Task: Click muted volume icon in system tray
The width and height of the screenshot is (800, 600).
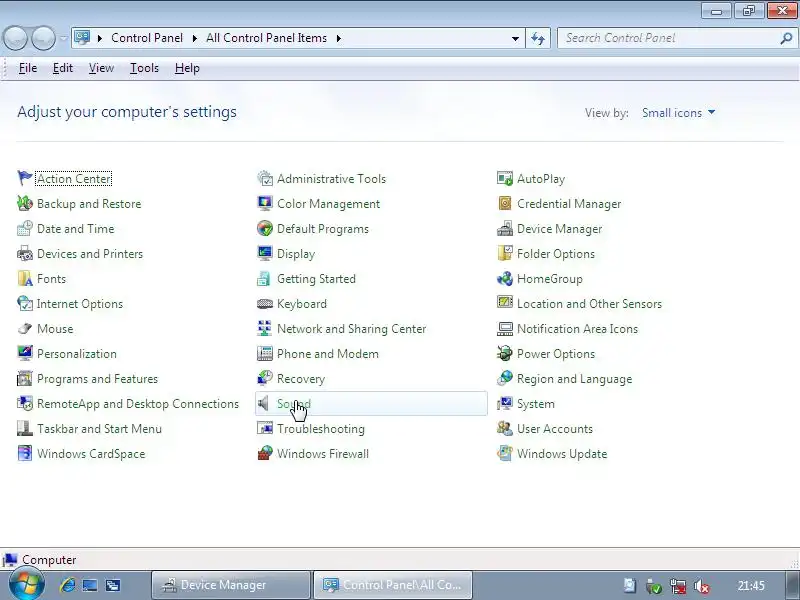Action: 702,586
